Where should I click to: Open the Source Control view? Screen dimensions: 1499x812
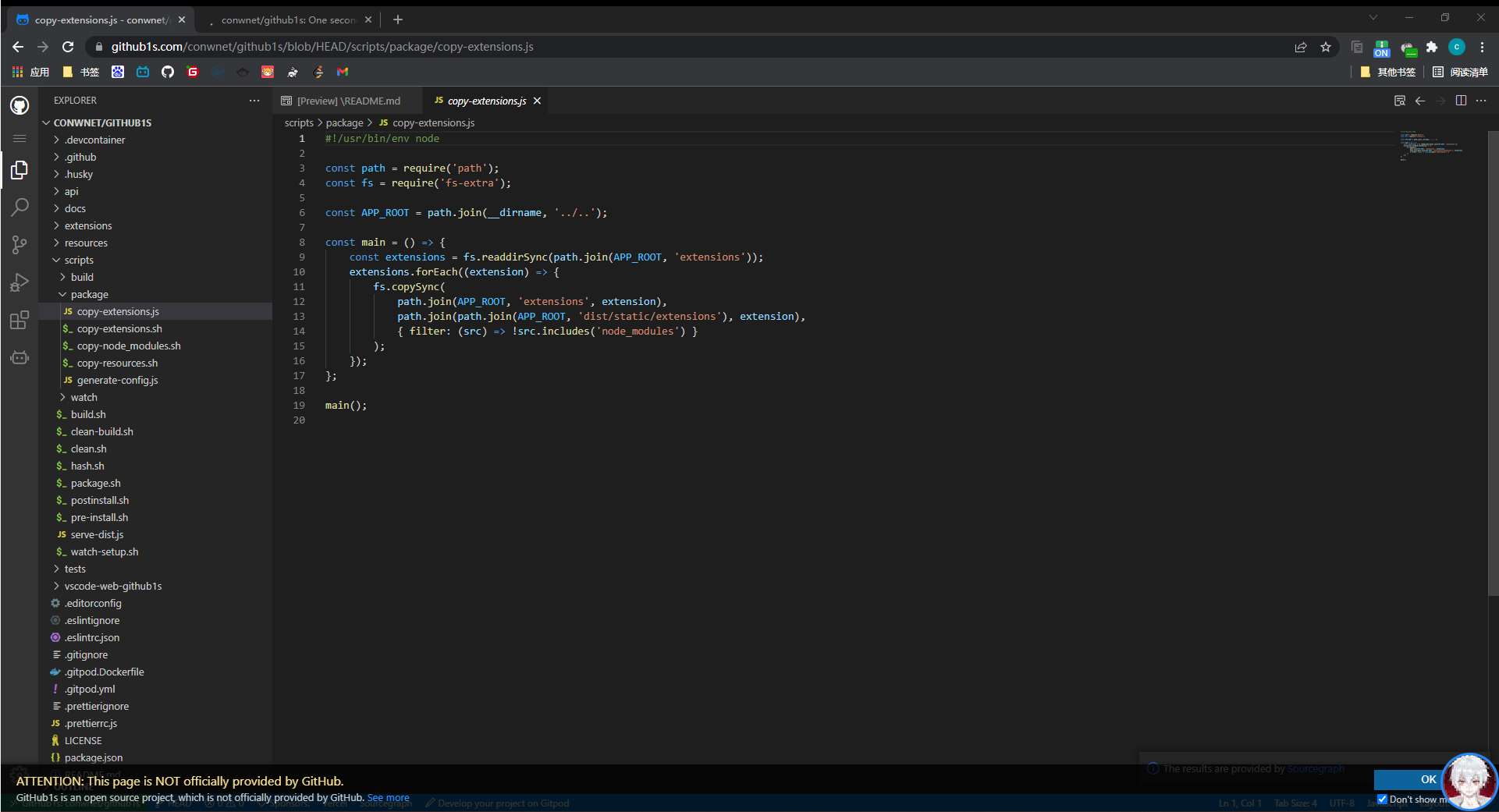pyautogui.click(x=20, y=245)
